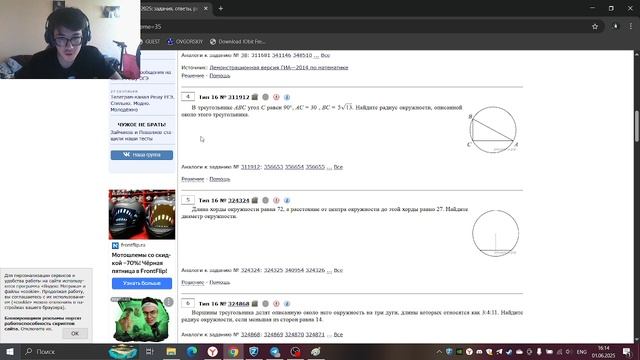Expand Решение under task 311912
Image resolution: width=640 pixels, height=360 pixels.
(193, 179)
